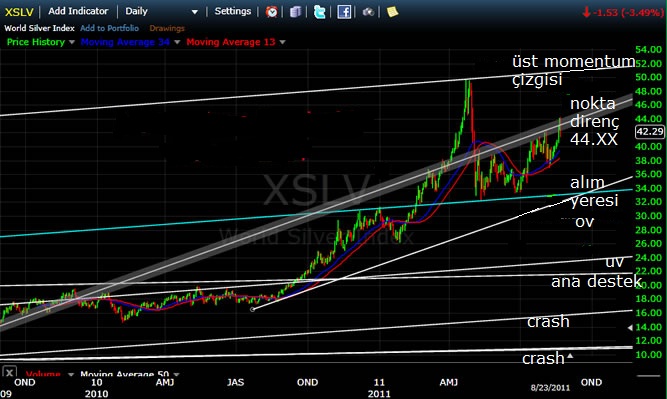Click the alarm clock alert icon

coord(271,11)
